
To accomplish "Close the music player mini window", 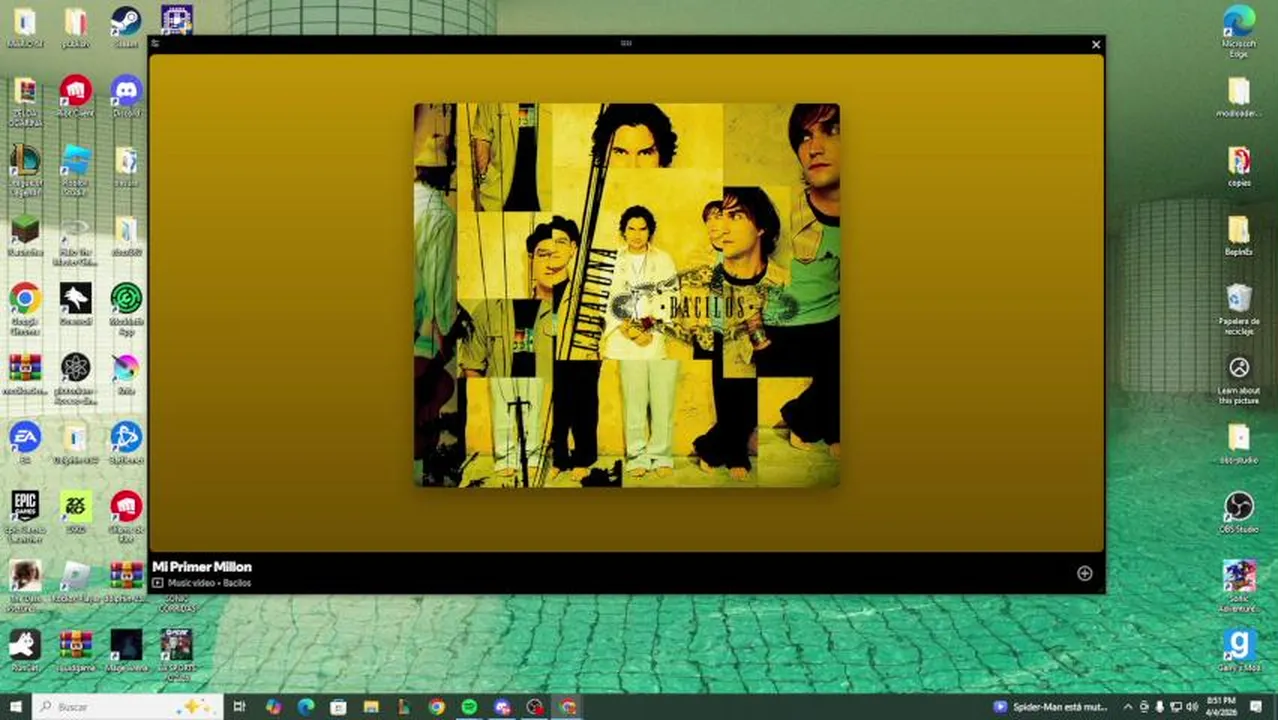I will (x=1096, y=44).
